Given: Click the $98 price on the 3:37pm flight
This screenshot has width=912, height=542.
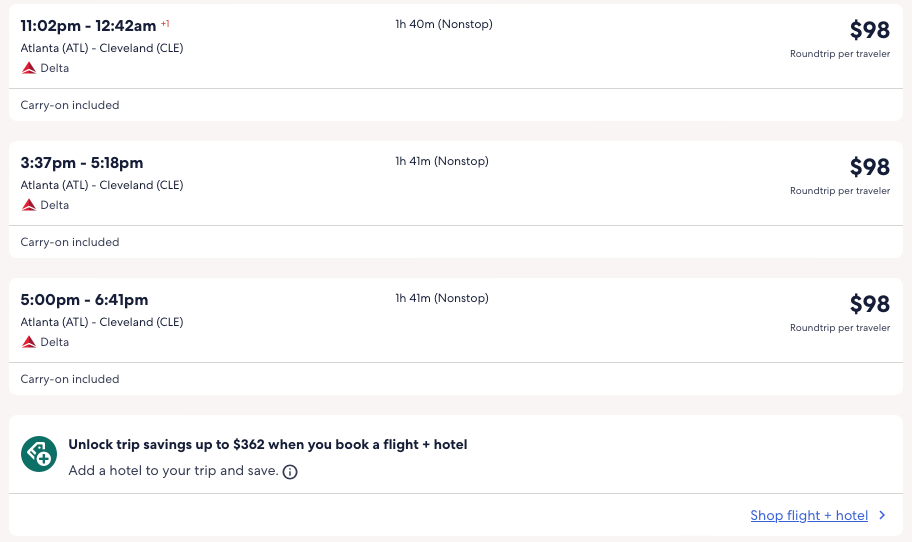Looking at the screenshot, I should pyautogui.click(x=869, y=168).
